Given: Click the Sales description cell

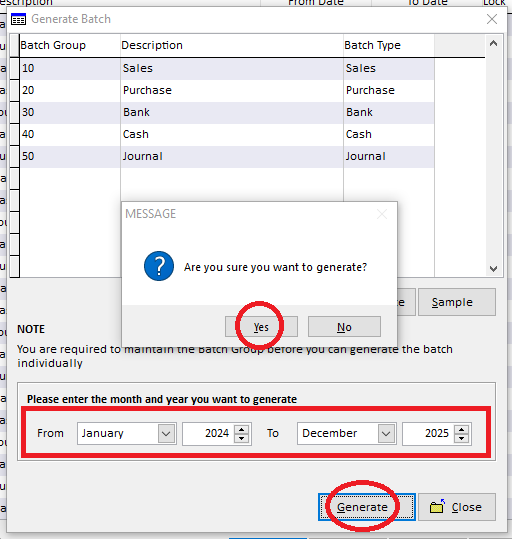Looking at the screenshot, I should coord(232,68).
